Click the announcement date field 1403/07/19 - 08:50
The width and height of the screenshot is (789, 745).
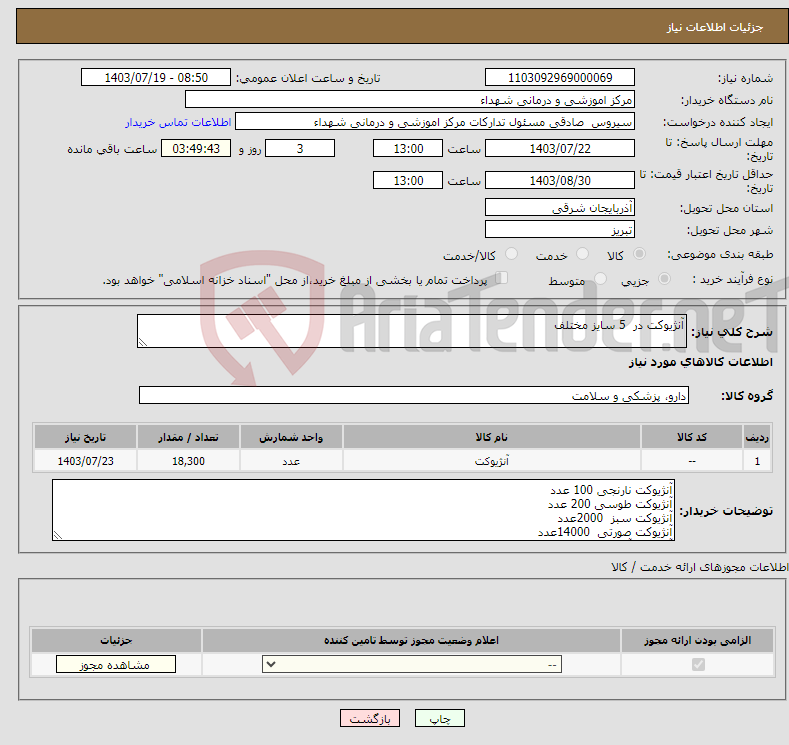(x=156, y=77)
